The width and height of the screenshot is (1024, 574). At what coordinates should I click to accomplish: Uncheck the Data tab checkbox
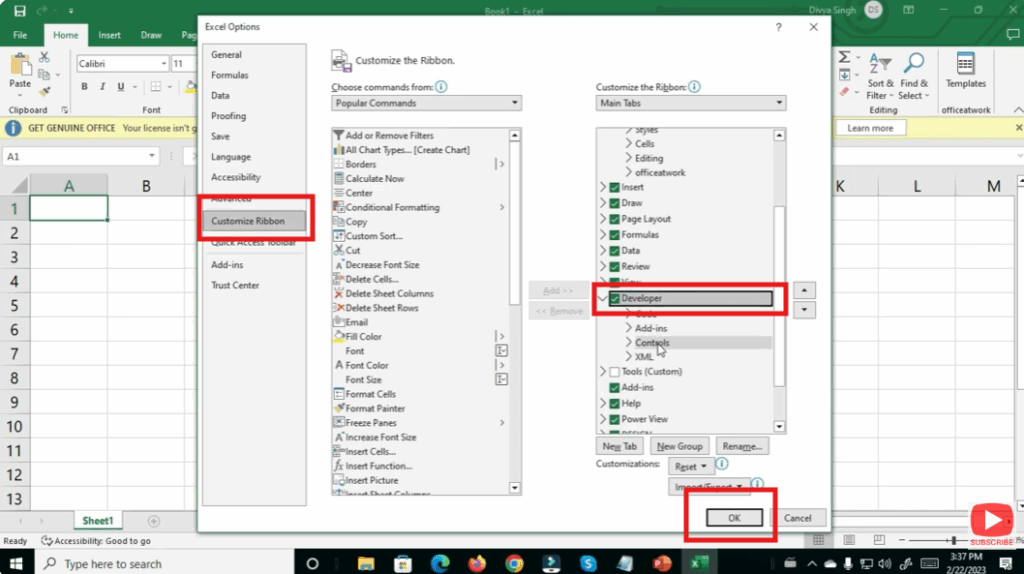tap(615, 251)
